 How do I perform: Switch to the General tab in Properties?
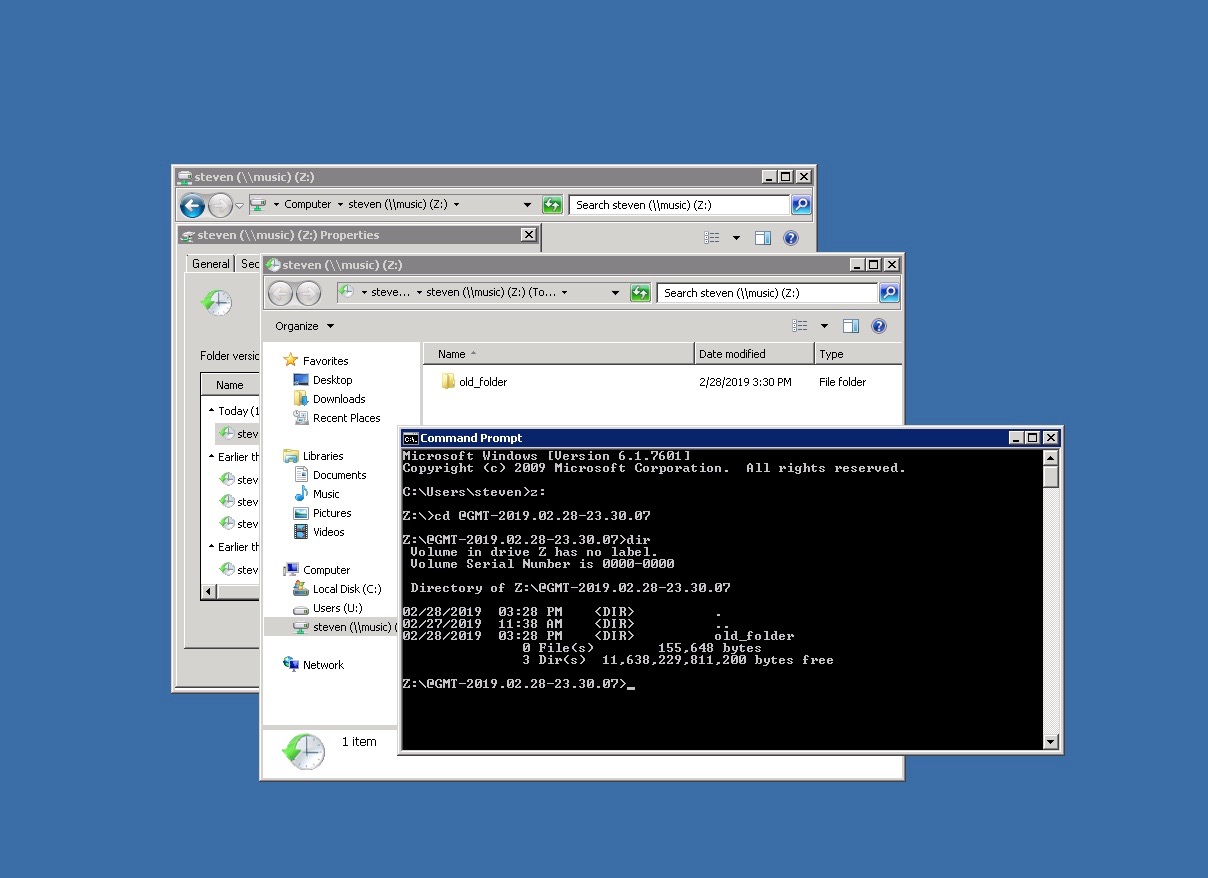coord(209,263)
